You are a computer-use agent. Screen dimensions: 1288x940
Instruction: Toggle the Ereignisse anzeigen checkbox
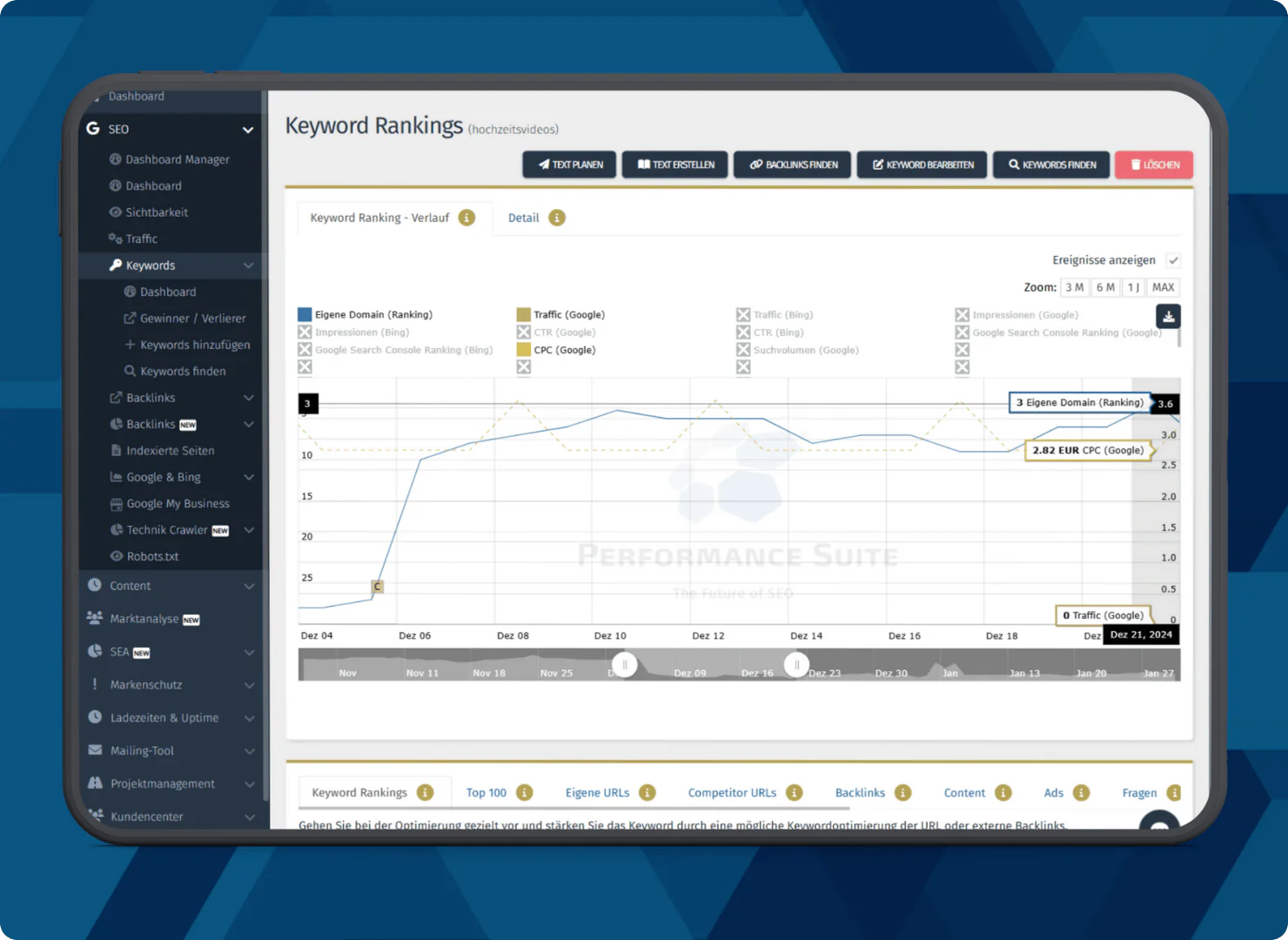click(1173, 260)
